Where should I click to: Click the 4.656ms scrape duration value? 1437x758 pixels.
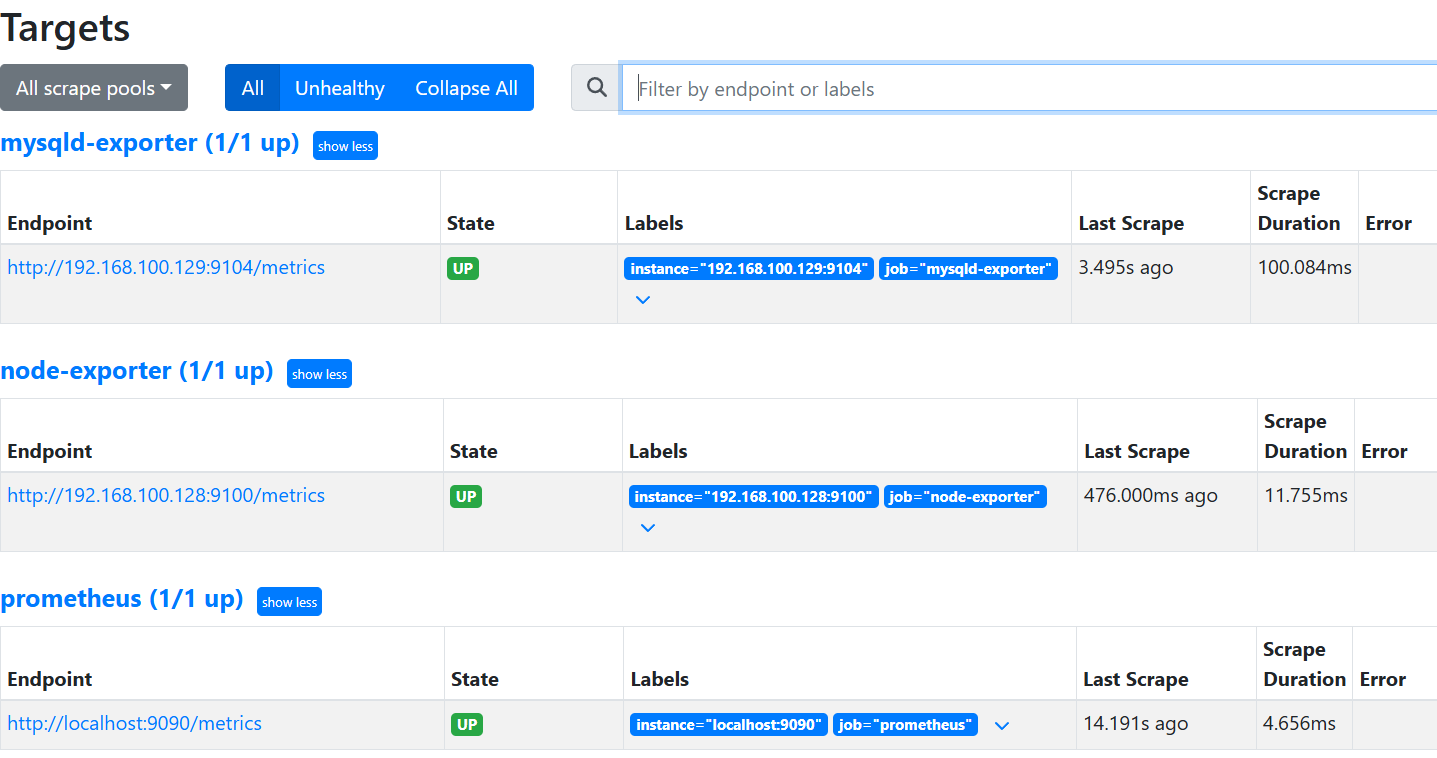[1299, 723]
